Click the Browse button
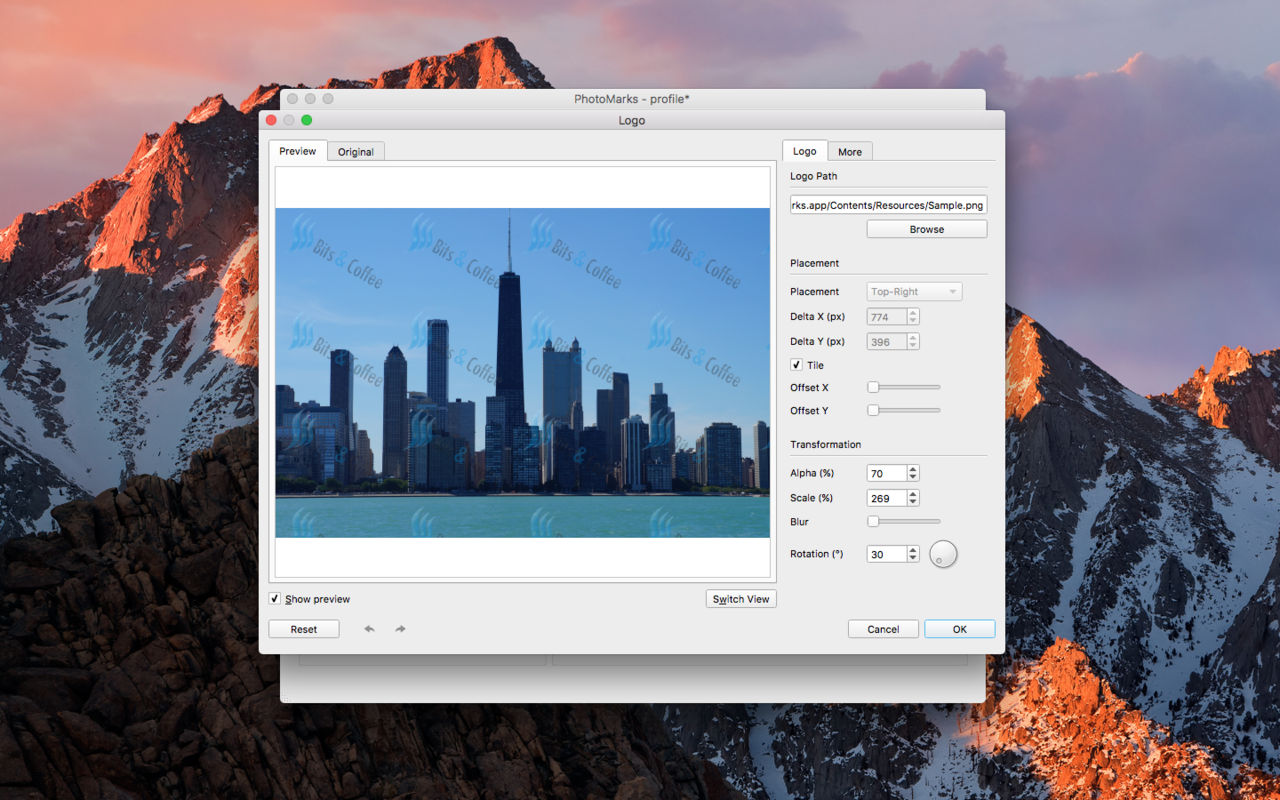Viewport: 1280px width, 800px height. pos(927,229)
